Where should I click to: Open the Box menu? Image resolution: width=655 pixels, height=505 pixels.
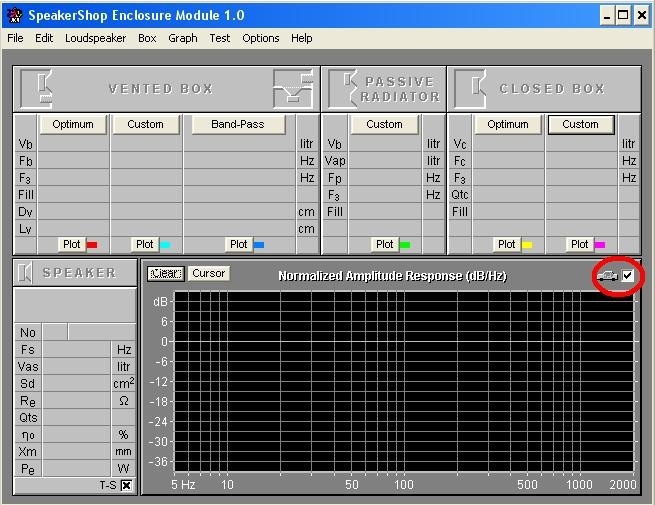point(147,38)
